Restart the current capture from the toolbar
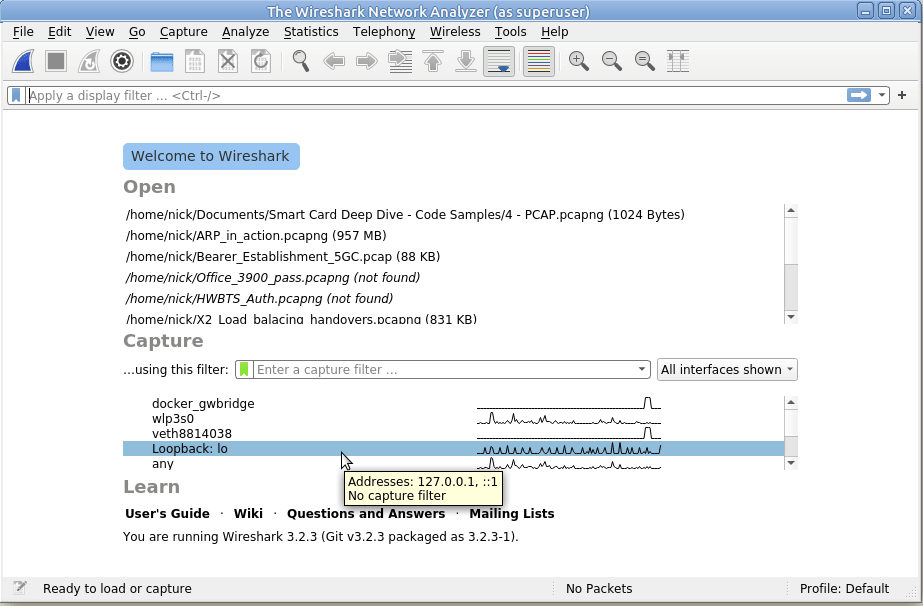 pos(89,61)
